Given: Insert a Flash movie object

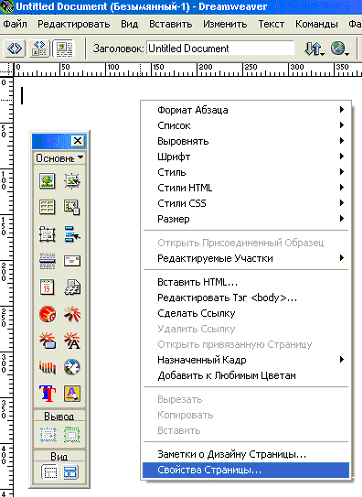Looking at the screenshot, I should [72, 314].
